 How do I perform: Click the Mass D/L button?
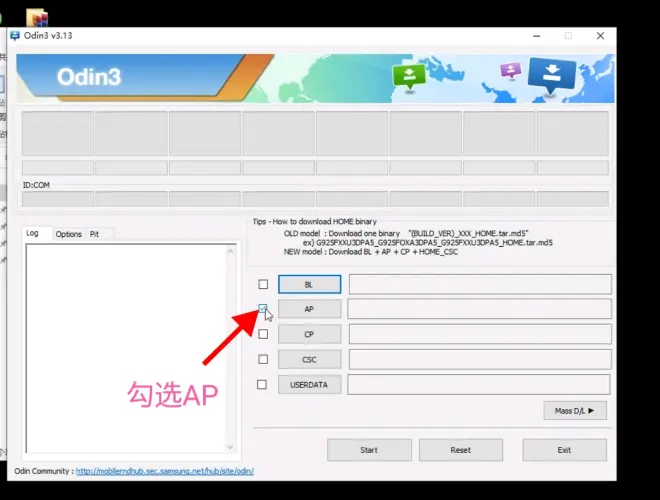575,411
